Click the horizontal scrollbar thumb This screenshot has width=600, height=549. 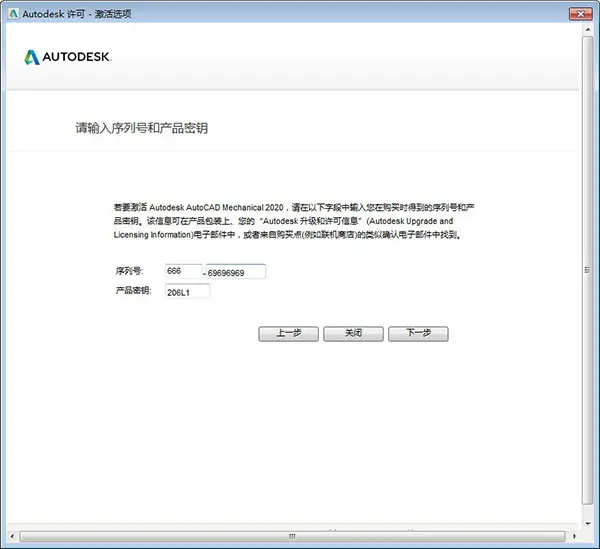click(x=292, y=536)
